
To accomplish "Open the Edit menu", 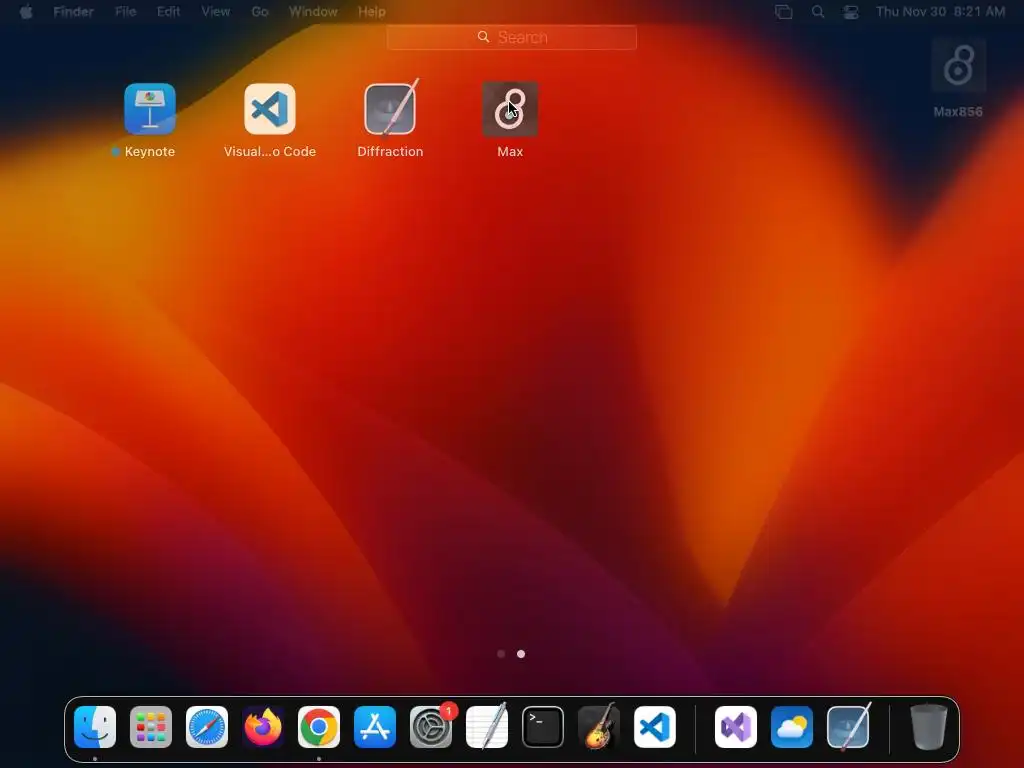I will click(x=168, y=12).
